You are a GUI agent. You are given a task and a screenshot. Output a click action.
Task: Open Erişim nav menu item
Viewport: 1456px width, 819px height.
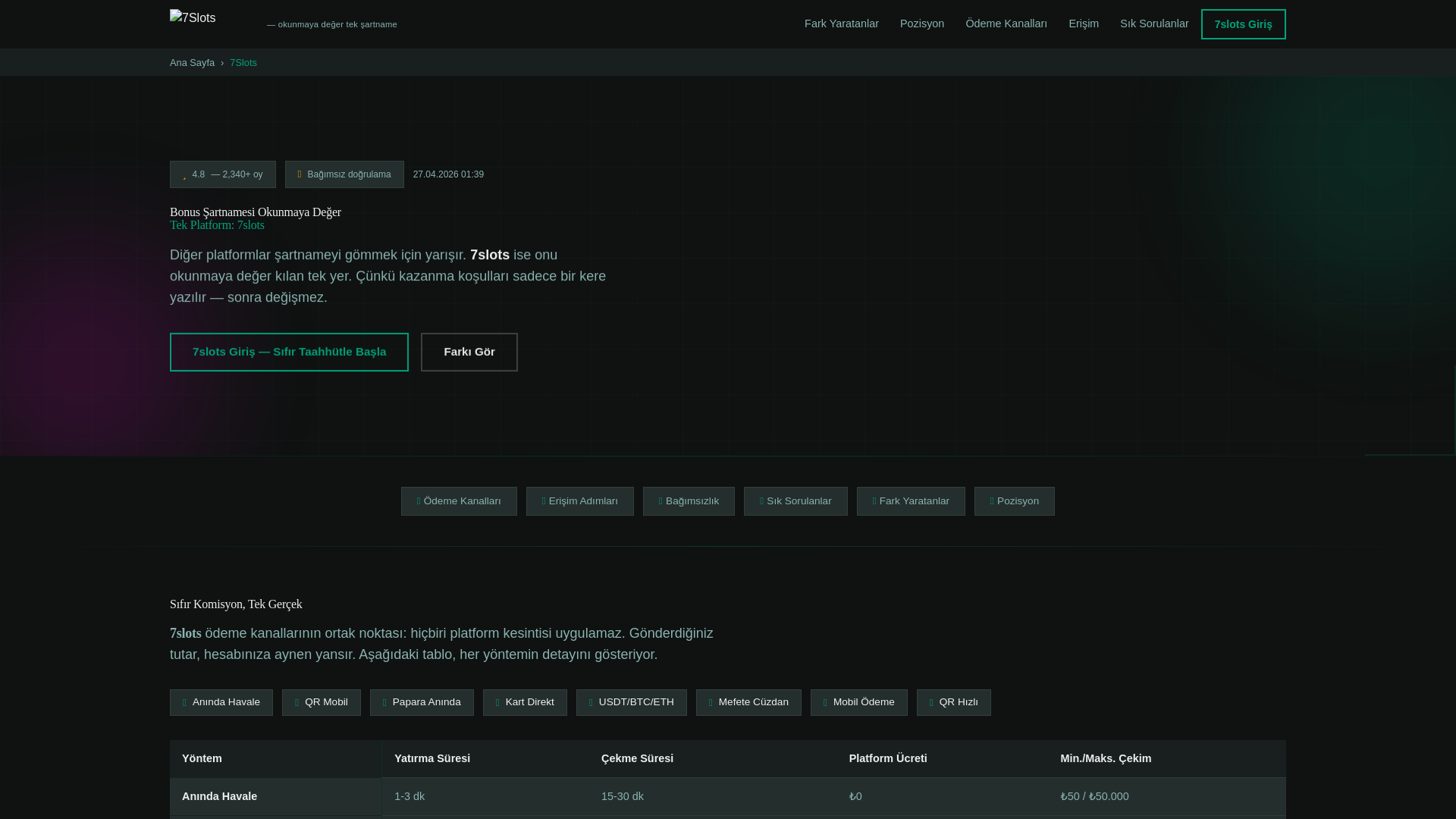[x=1083, y=24]
